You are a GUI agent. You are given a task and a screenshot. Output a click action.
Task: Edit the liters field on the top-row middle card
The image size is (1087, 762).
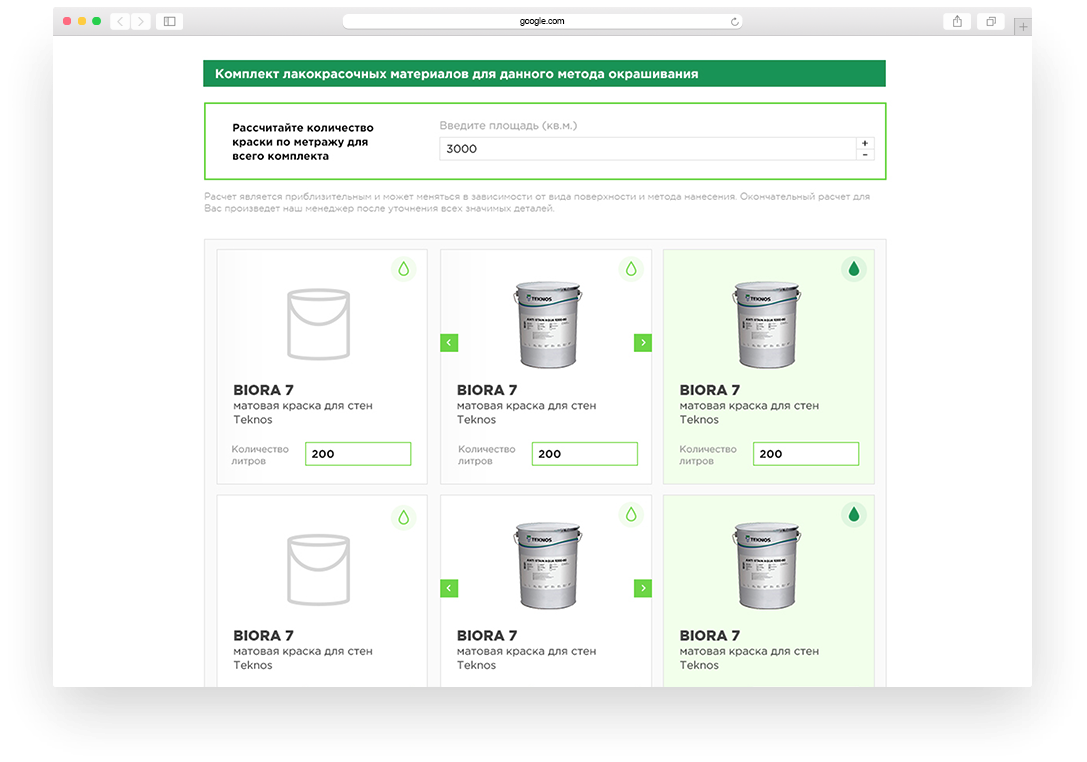click(x=585, y=454)
